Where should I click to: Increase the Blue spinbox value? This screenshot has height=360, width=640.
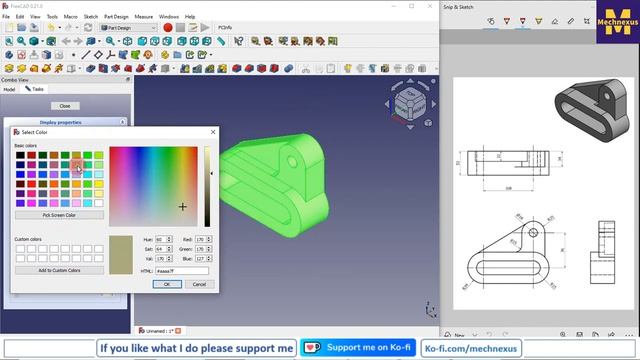pos(209,257)
